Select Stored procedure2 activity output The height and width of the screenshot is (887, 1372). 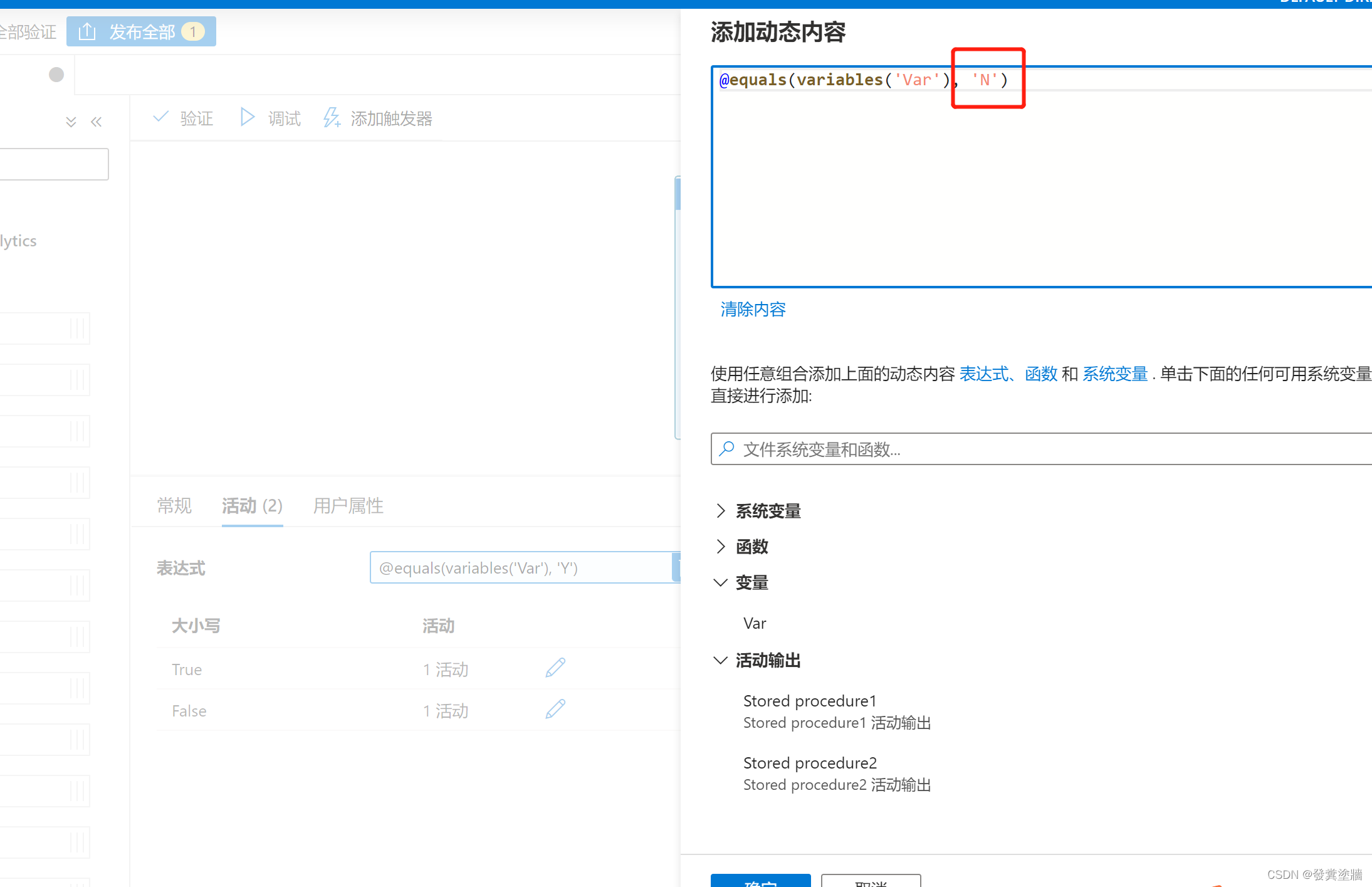[x=837, y=773]
